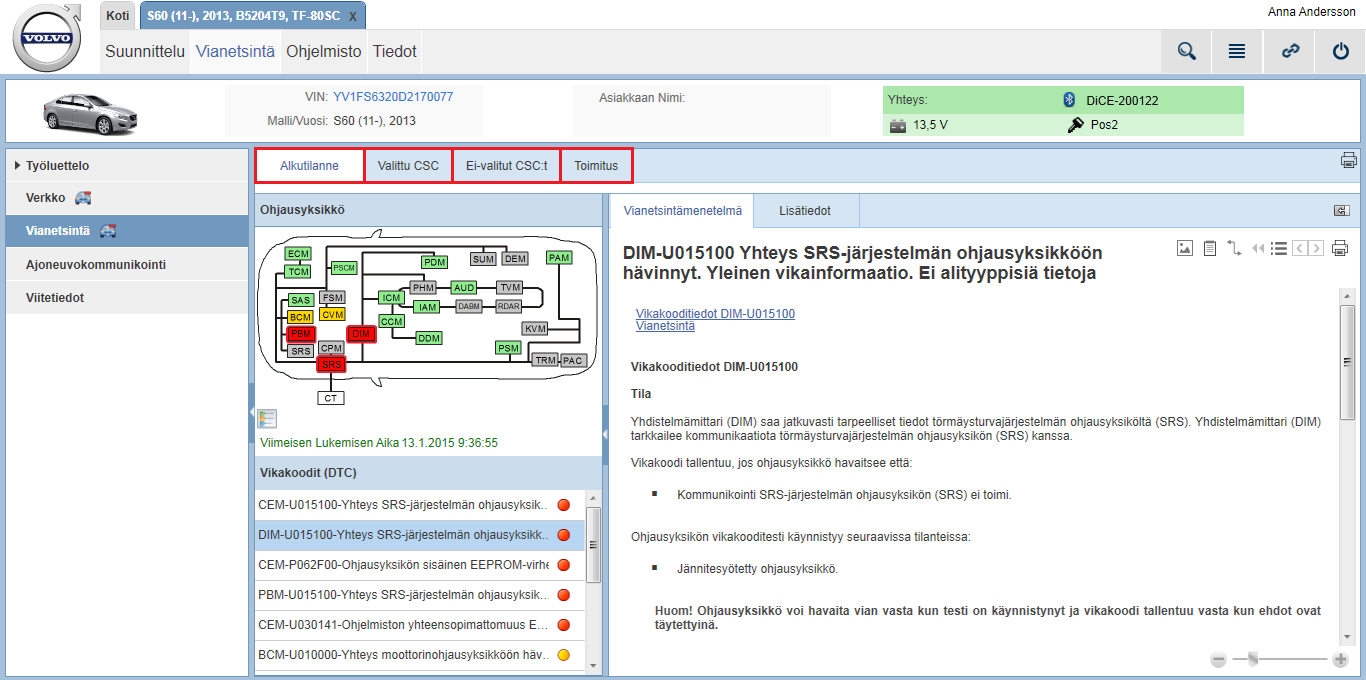Zoom out with the minus icon
Screen dimensions: 1366x680
point(1218,659)
